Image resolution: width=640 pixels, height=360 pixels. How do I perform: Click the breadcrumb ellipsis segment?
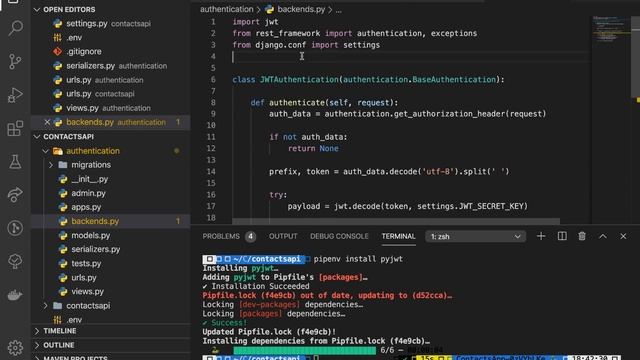click(x=338, y=10)
